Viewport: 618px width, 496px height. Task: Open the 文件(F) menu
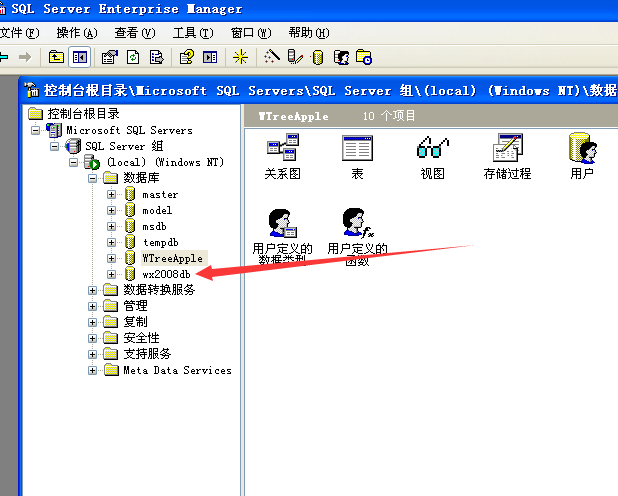tap(20, 33)
